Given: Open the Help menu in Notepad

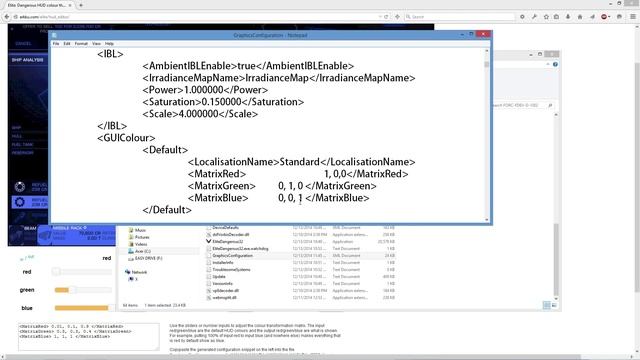Looking at the screenshot, I should [109, 43].
